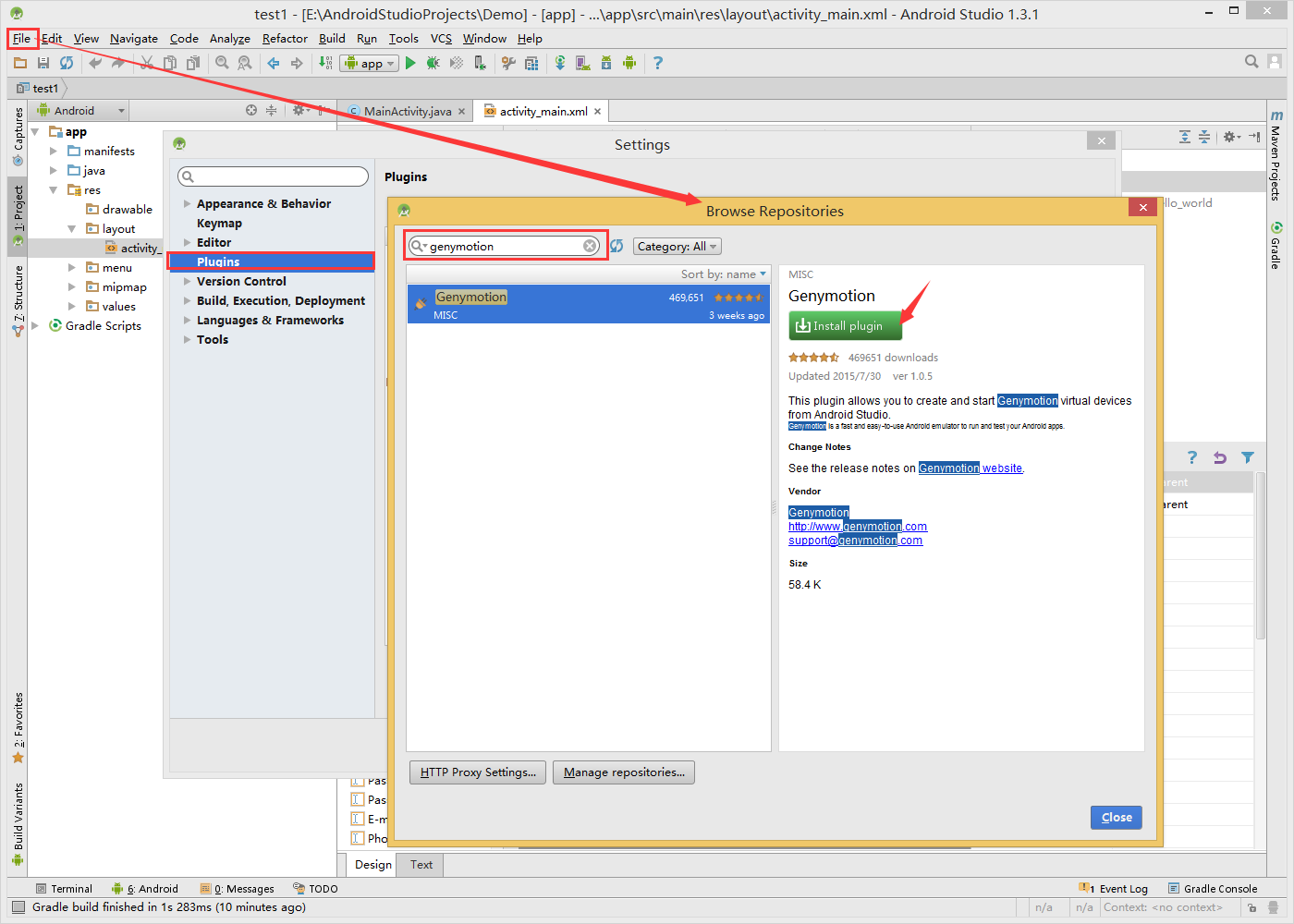The width and height of the screenshot is (1294, 924).
Task: Open the Sort by: name dropdown
Action: (724, 274)
